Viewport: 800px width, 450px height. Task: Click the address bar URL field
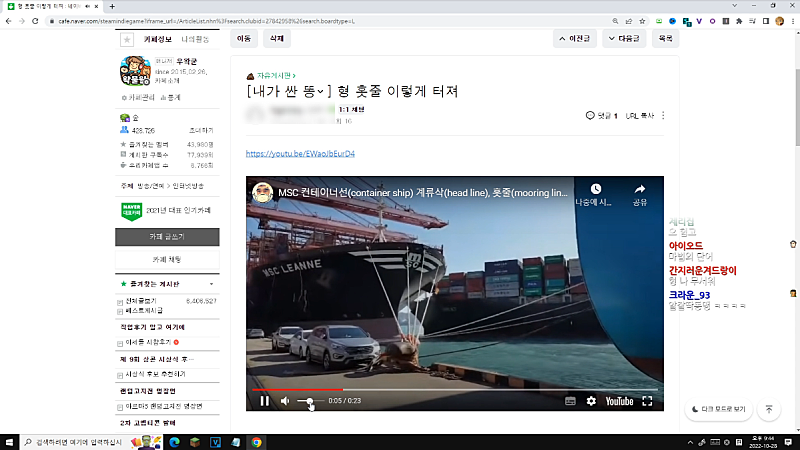click(x=327, y=21)
